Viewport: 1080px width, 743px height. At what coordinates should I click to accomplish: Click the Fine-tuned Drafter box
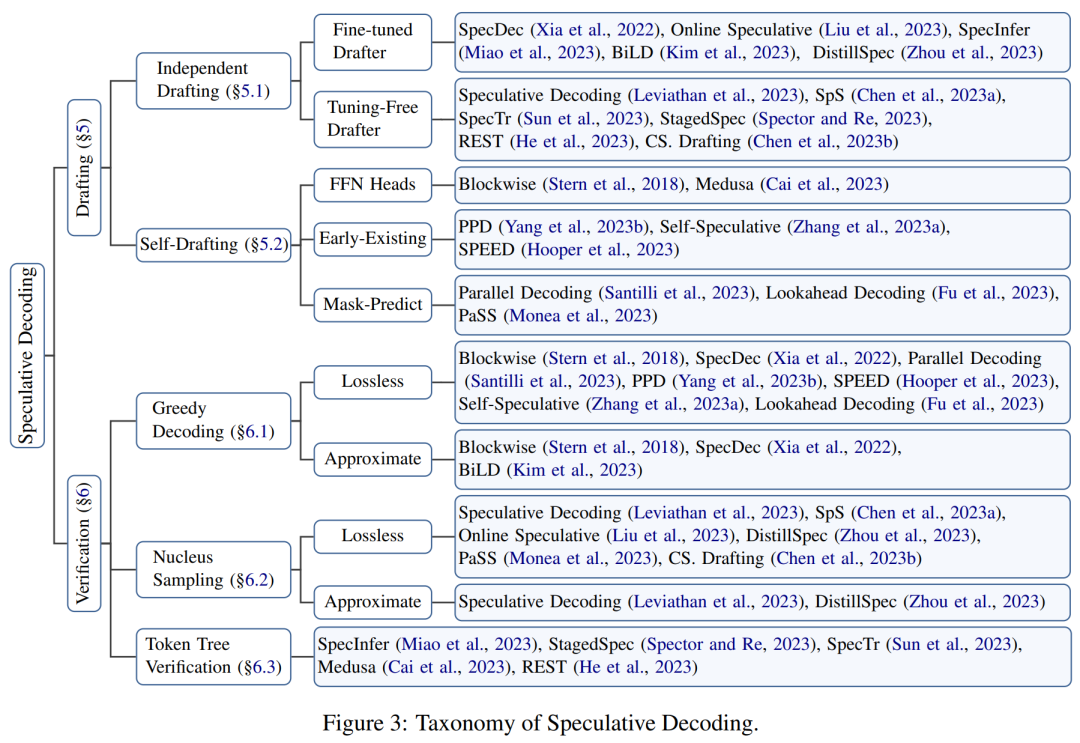[x=373, y=42]
